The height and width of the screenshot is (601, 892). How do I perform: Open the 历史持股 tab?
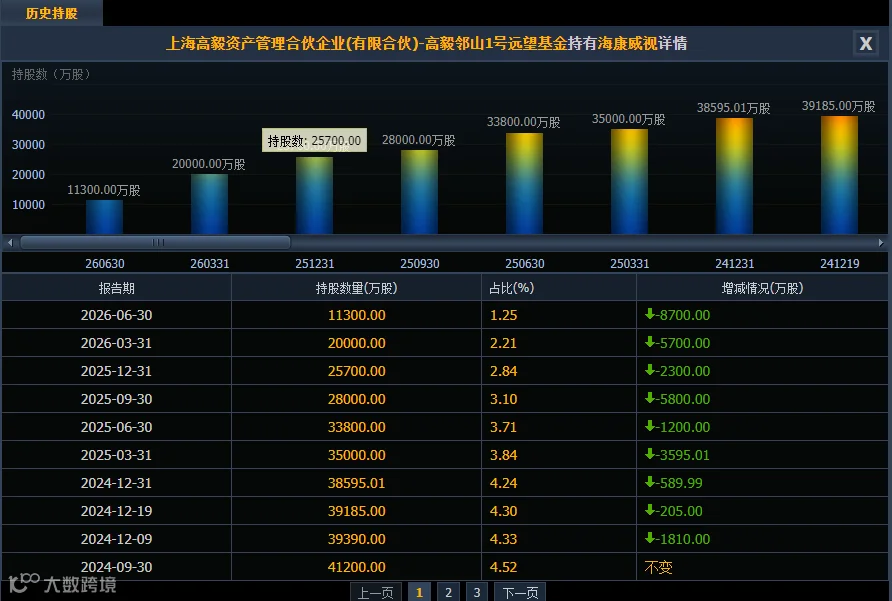(51, 13)
